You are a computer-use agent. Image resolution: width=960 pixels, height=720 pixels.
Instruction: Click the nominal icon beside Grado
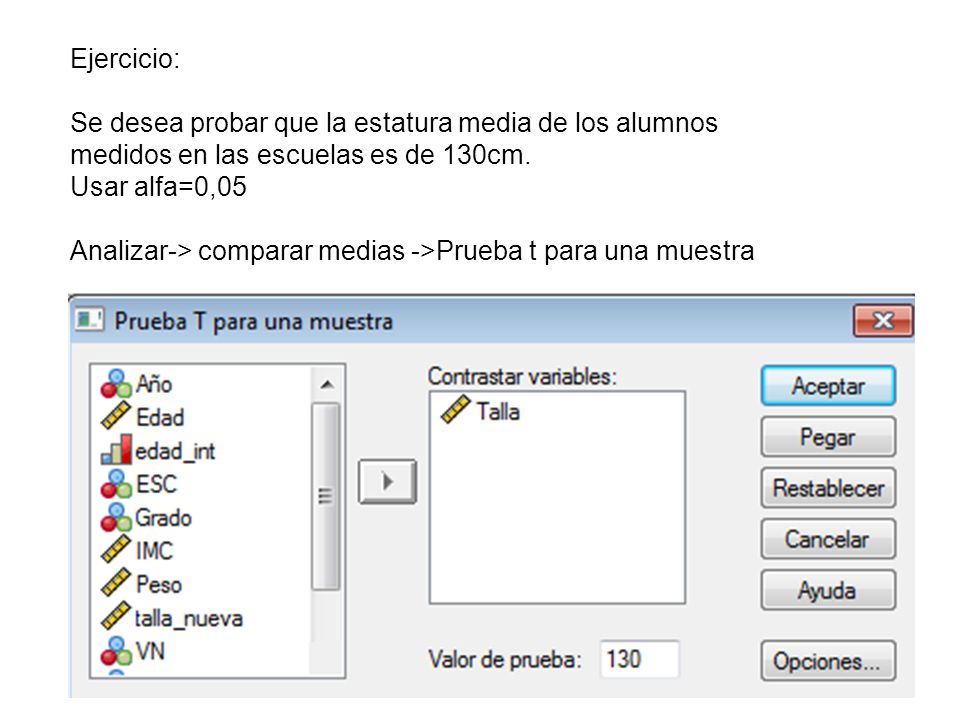click(x=116, y=517)
